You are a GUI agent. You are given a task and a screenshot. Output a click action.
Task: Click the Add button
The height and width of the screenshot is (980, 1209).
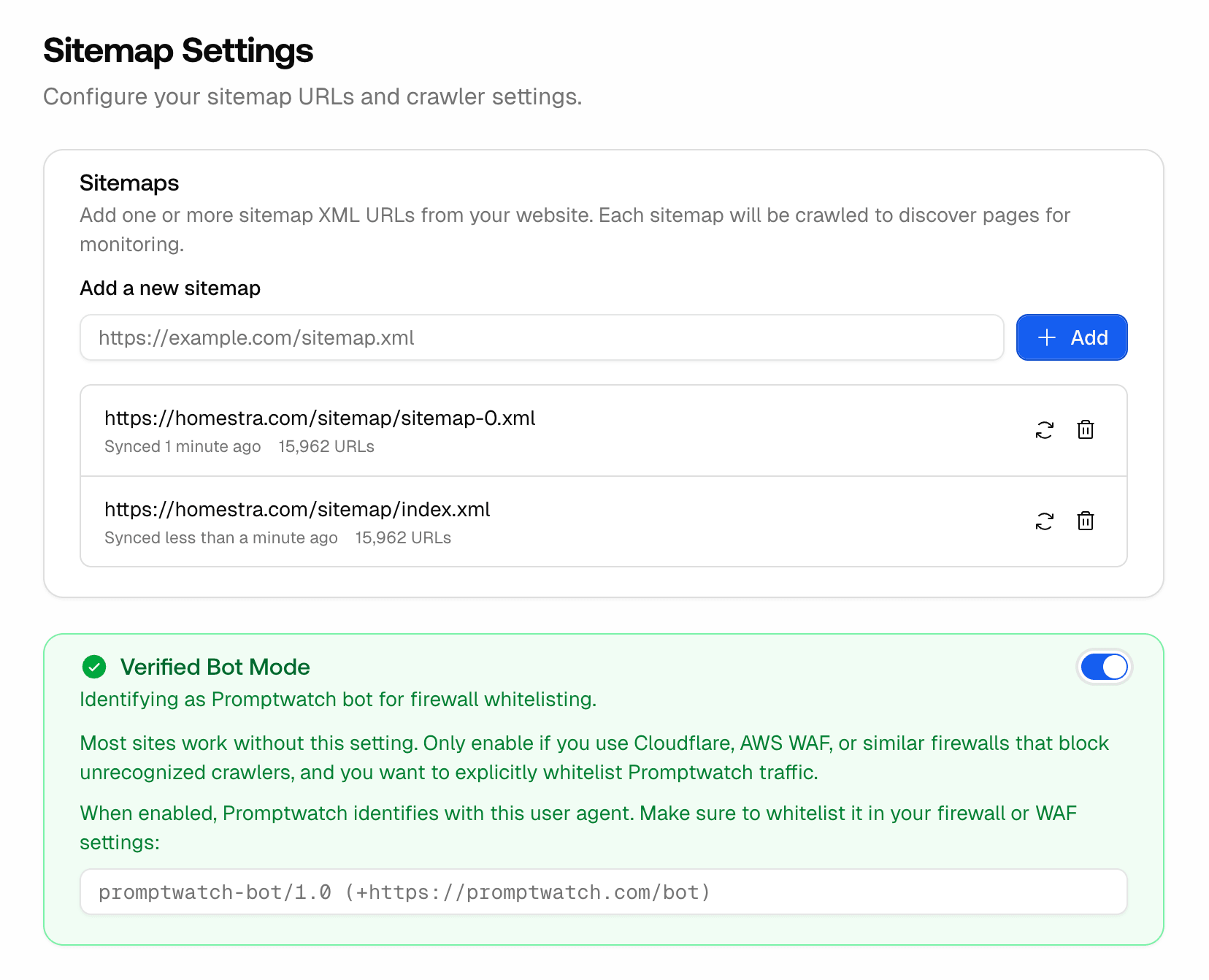[x=1071, y=337]
